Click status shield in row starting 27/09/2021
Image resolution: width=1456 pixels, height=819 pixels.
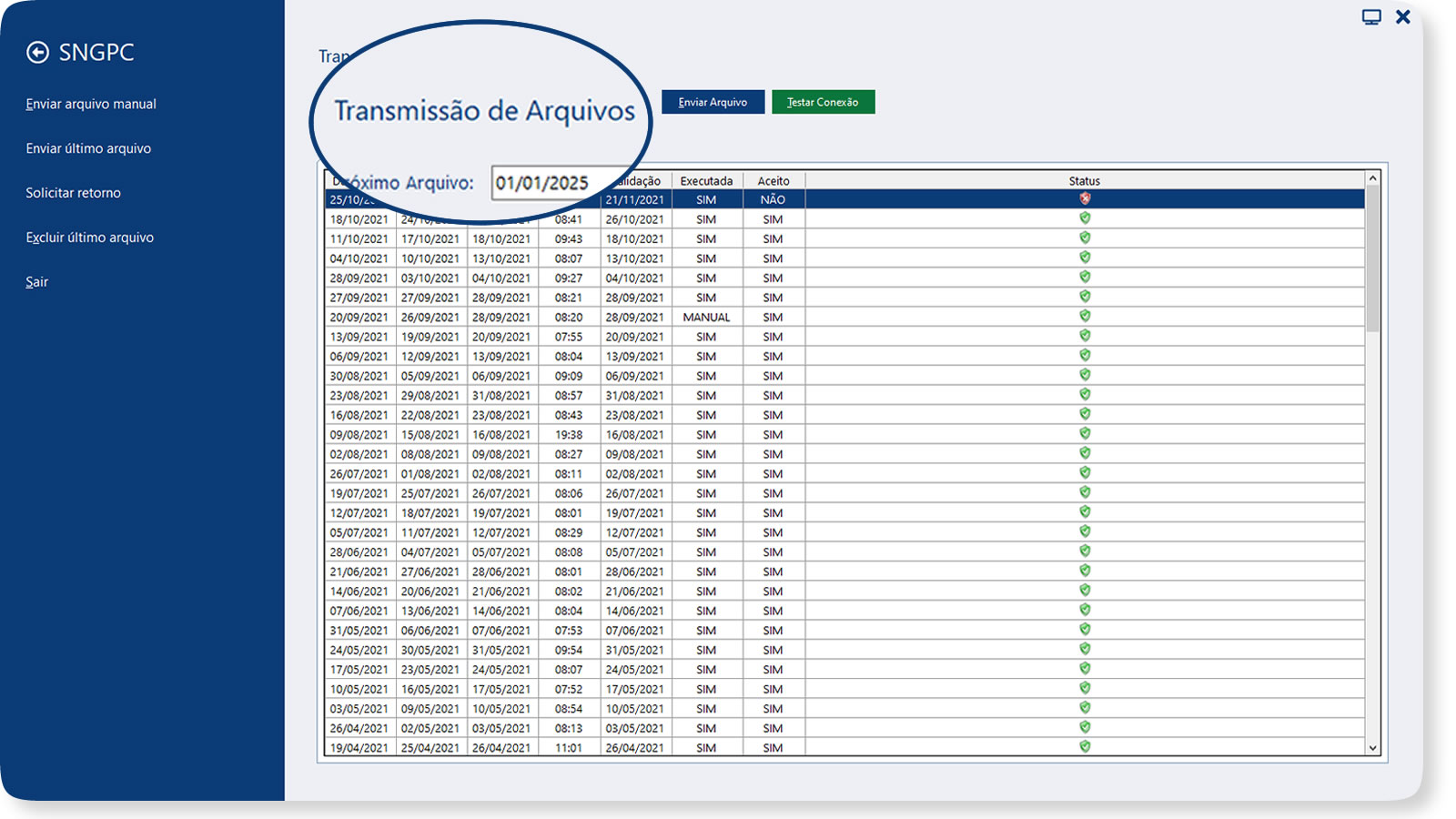coord(1085,297)
